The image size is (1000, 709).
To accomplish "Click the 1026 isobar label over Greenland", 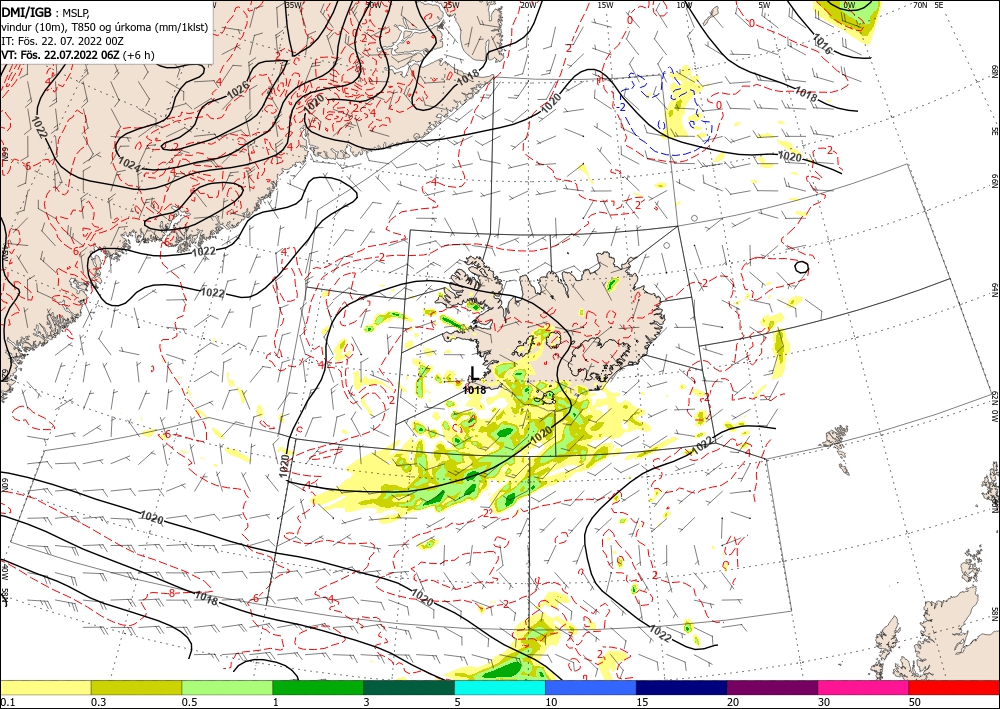I will click(x=238, y=89).
